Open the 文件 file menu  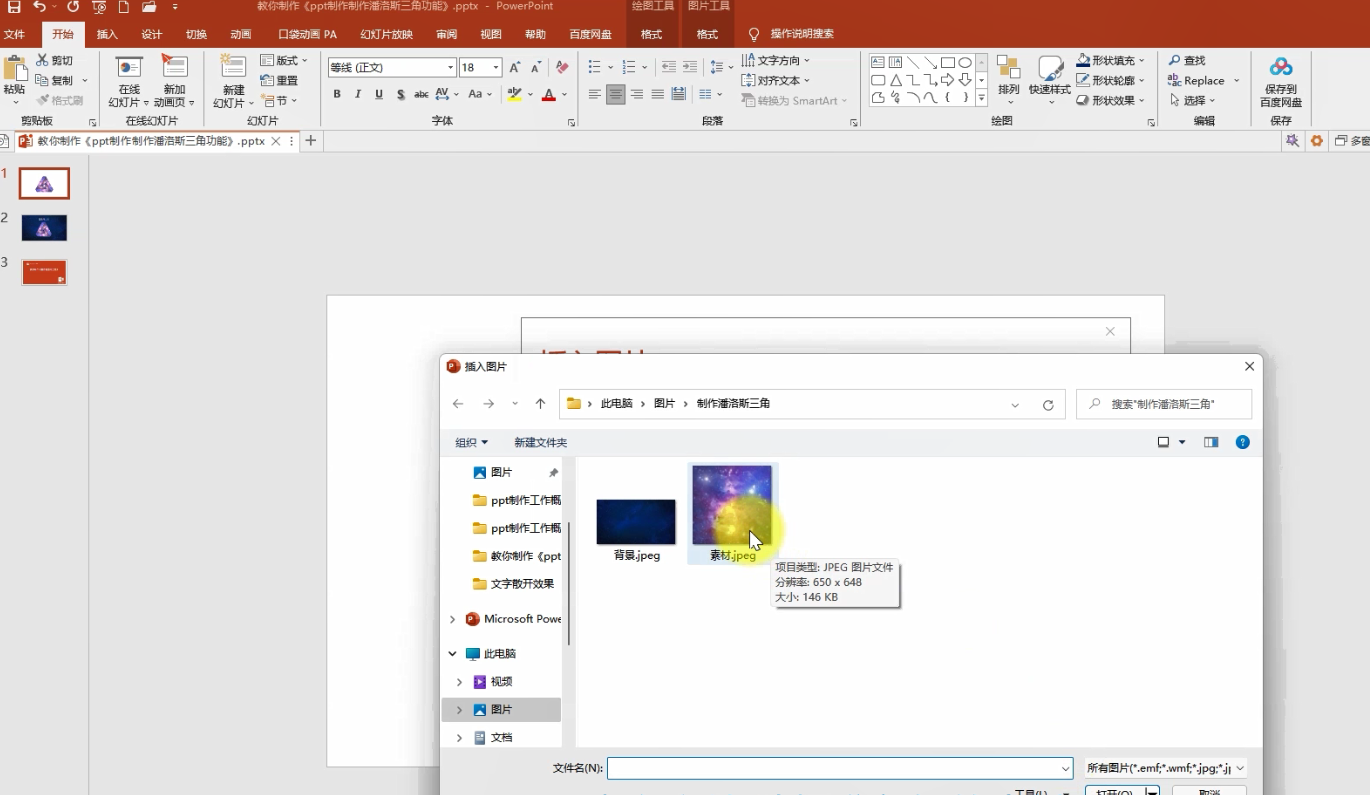(x=14, y=34)
